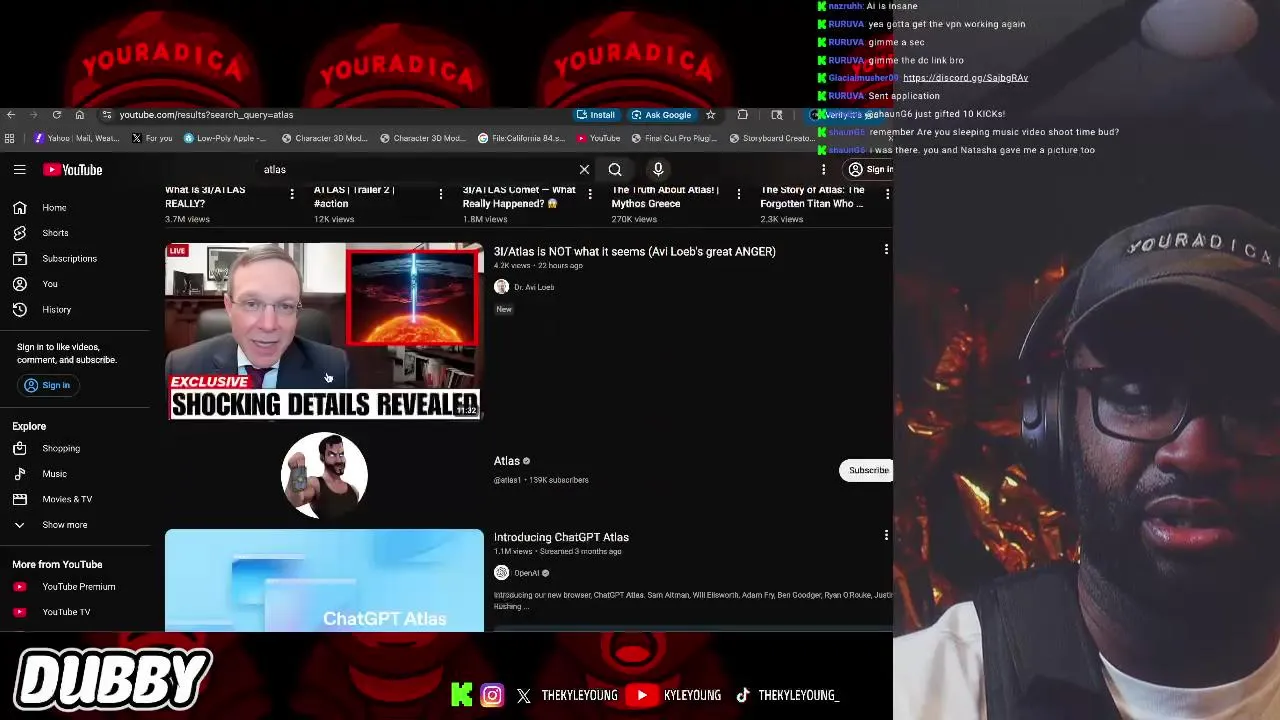This screenshot has width=1280, height=720.
Task: Subscribe to the Atlas channel
Action: click(x=866, y=470)
